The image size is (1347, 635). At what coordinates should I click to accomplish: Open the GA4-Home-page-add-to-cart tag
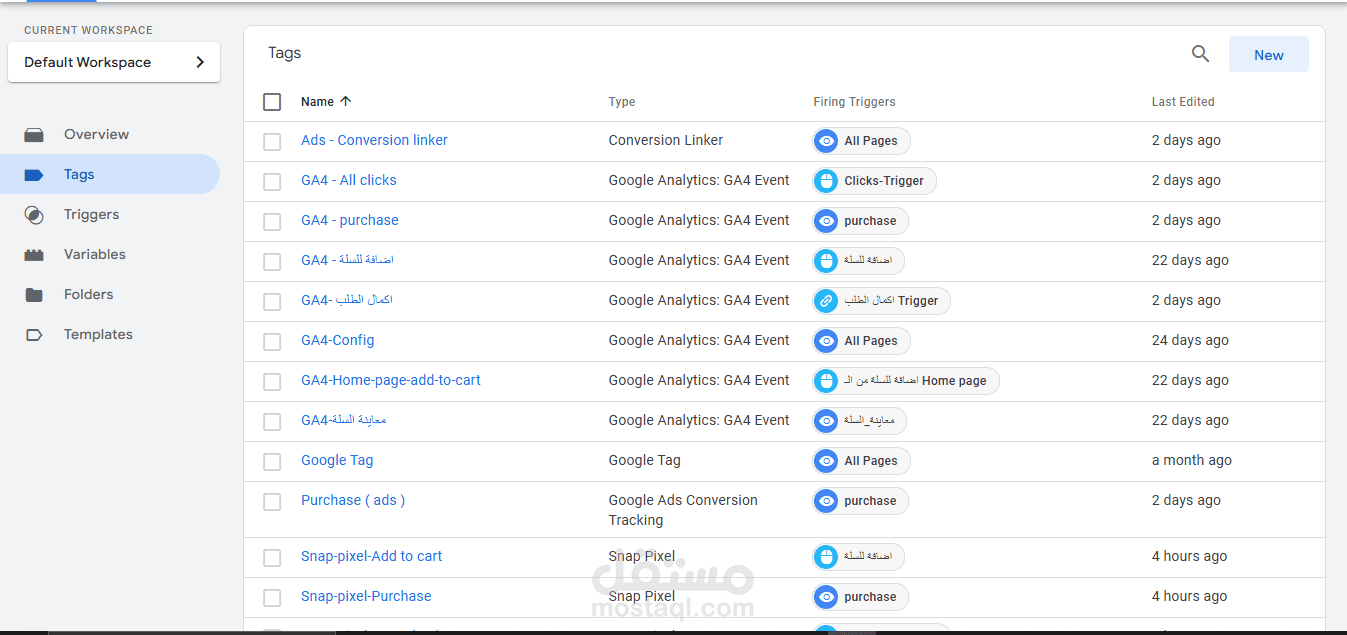point(391,380)
